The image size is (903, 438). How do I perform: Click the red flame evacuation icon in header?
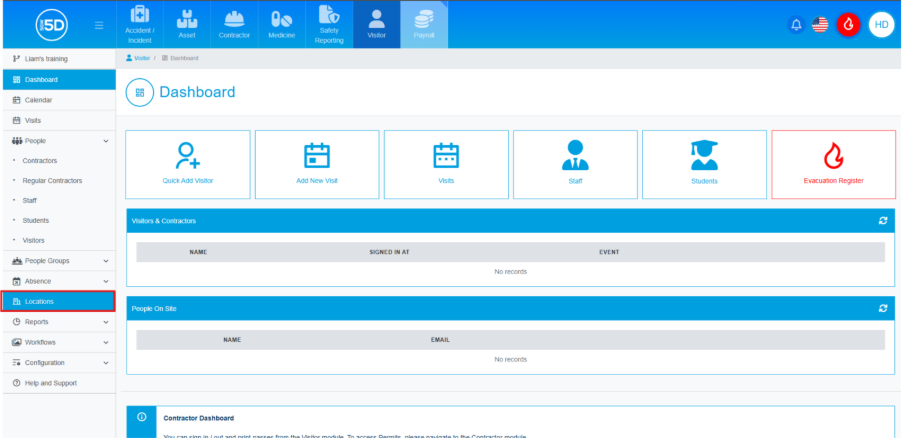pos(848,25)
